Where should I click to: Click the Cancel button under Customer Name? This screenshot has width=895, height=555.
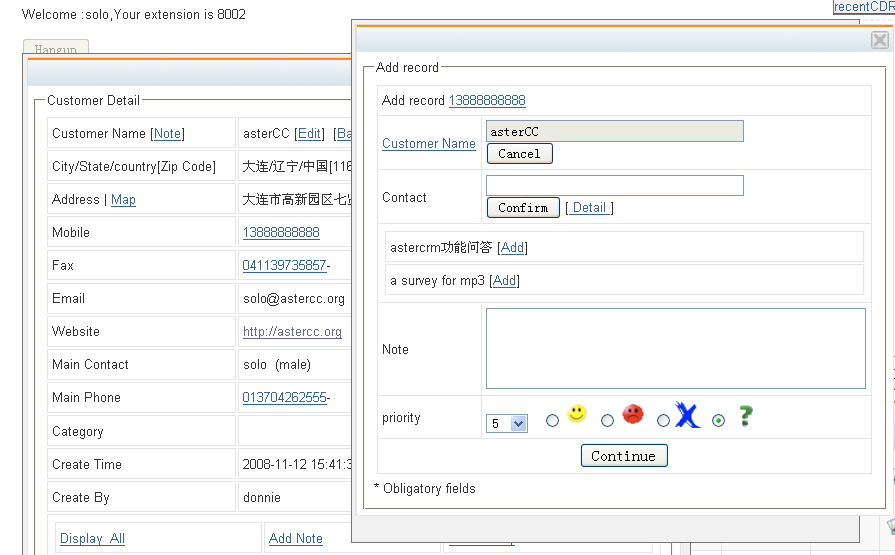(x=519, y=154)
